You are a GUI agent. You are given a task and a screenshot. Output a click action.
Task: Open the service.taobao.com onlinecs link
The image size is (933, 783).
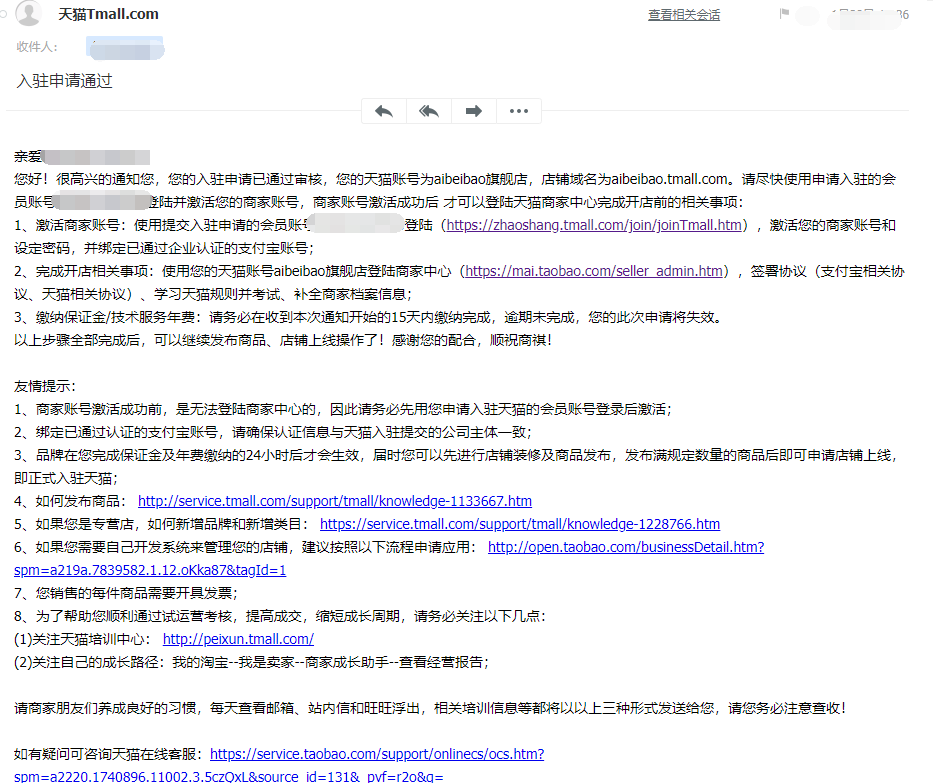click(x=377, y=754)
